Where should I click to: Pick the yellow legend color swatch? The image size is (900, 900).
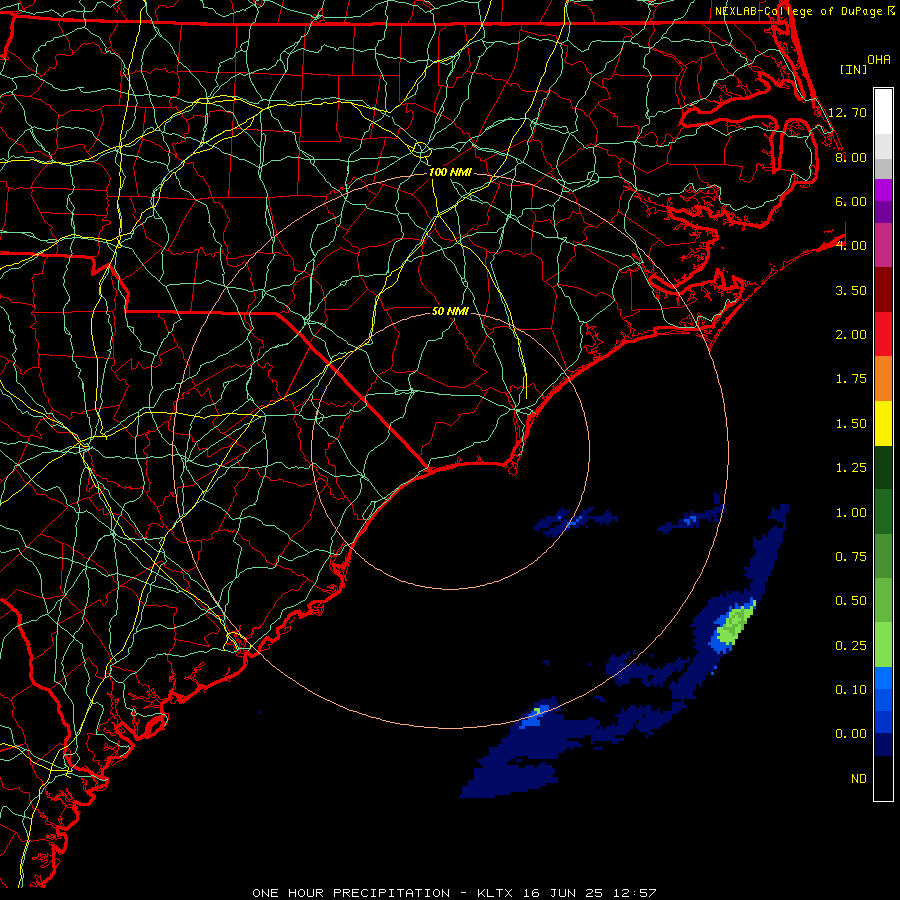tap(883, 423)
